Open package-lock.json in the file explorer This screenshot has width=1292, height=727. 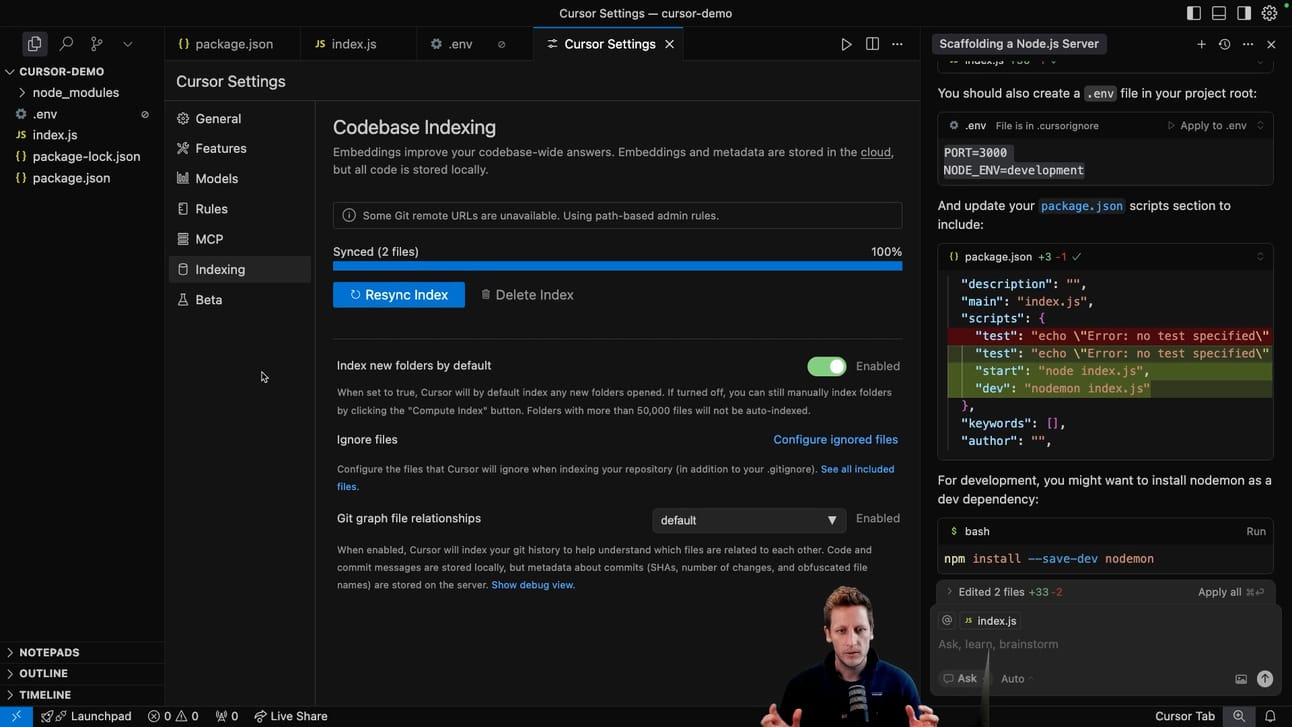(82, 156)
